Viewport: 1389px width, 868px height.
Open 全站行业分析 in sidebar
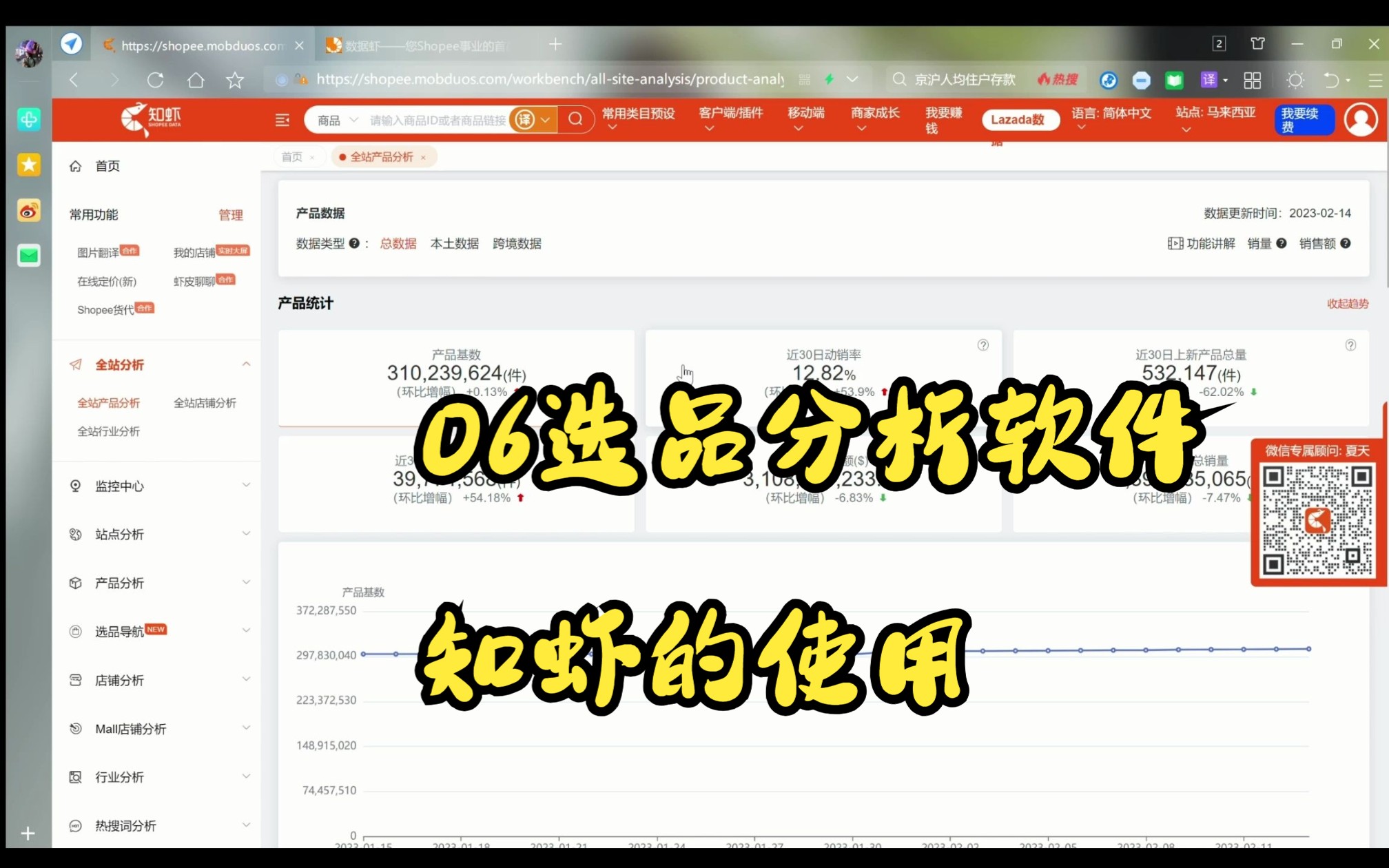[108, 431]
